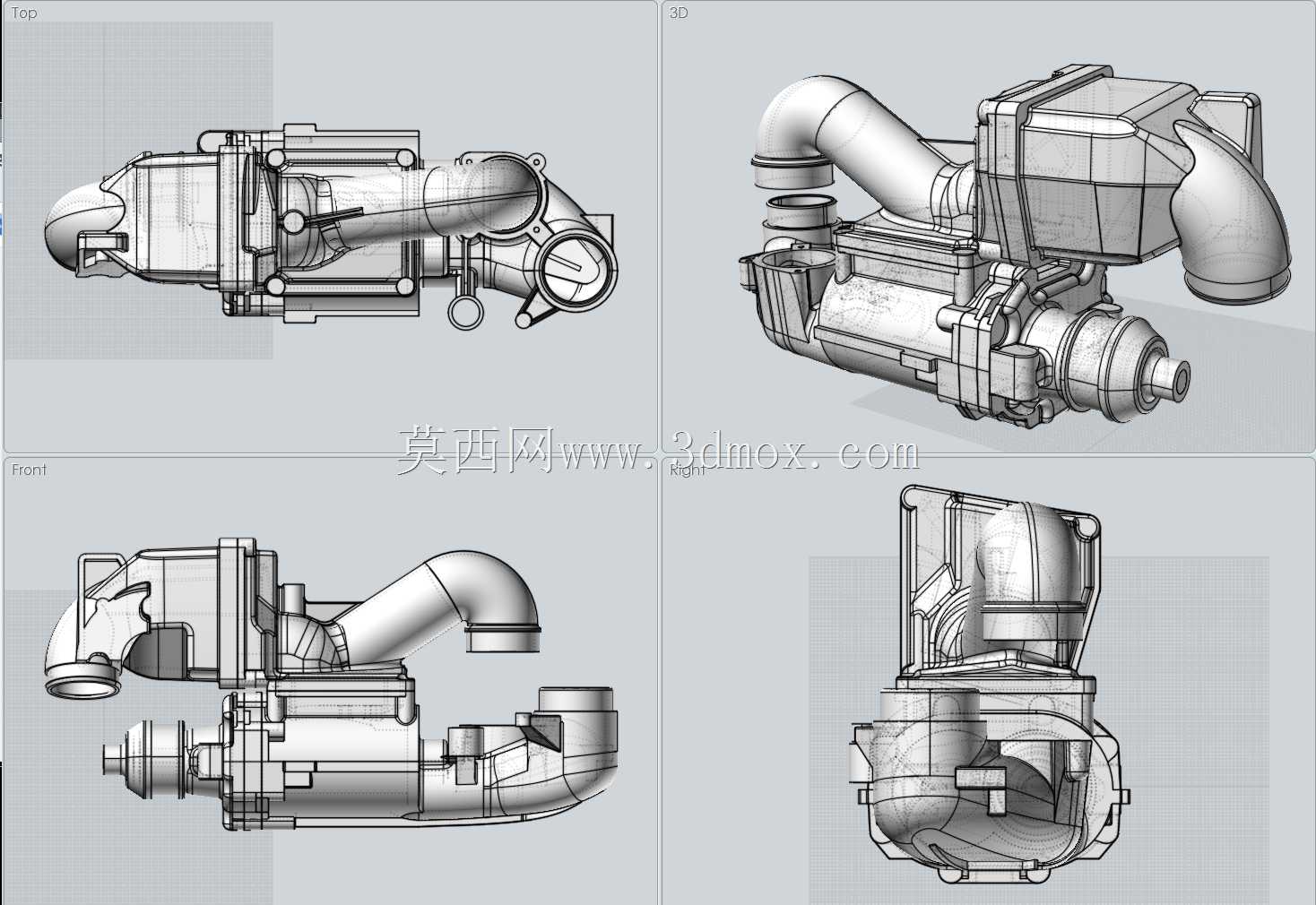This screenshot has height=905, width=1316.
Task: Open the Front viewport title label
Action: (29, 470)
